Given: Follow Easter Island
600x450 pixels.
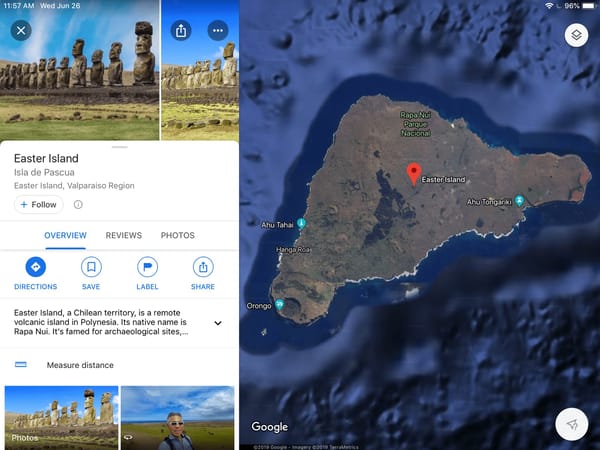Looking at the screenshot, I should (39, 204).
